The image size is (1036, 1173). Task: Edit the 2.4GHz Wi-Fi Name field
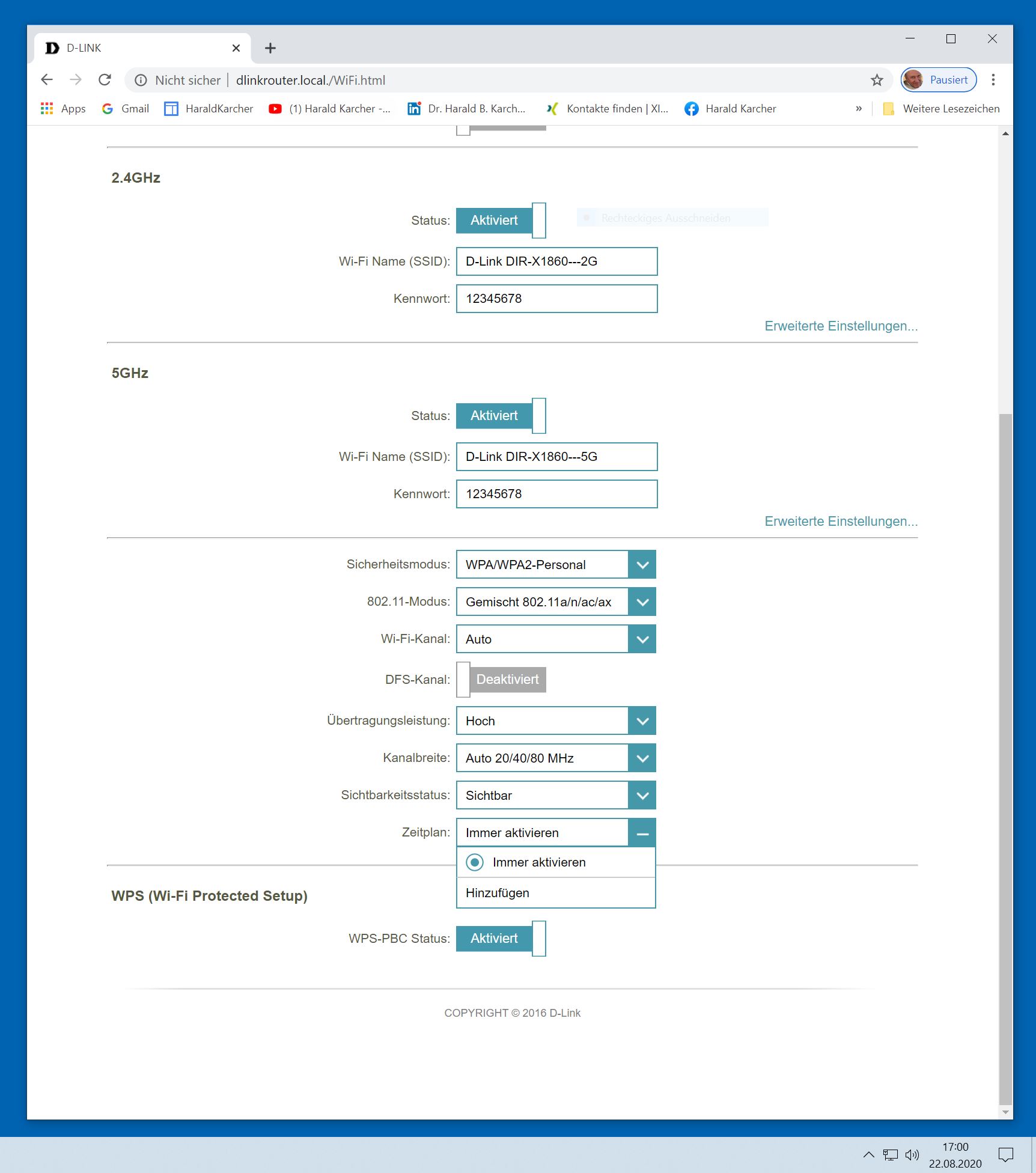tap(556, 261)
